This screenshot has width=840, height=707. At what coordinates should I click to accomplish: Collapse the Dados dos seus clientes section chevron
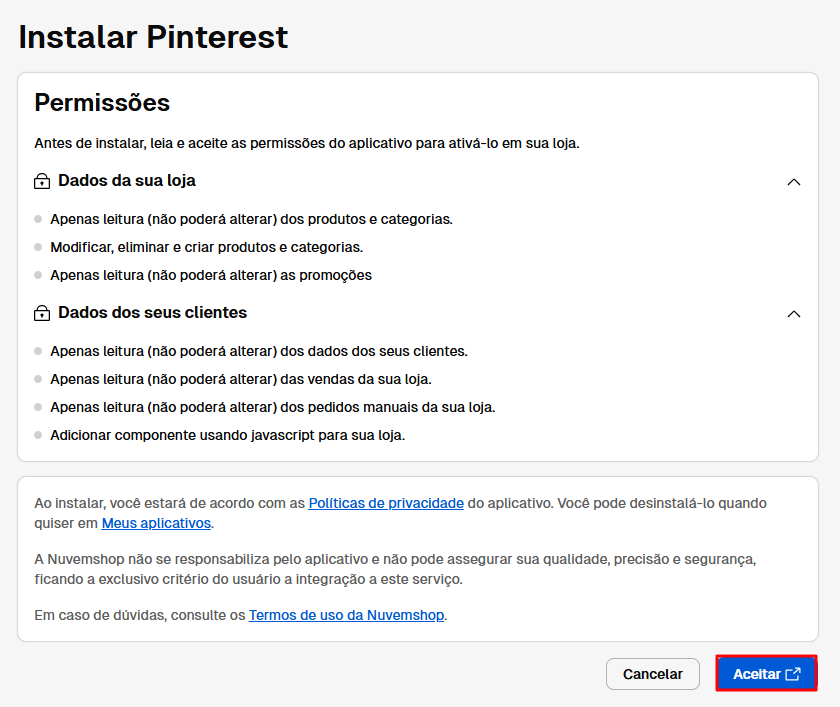click(x=793, y=314)
